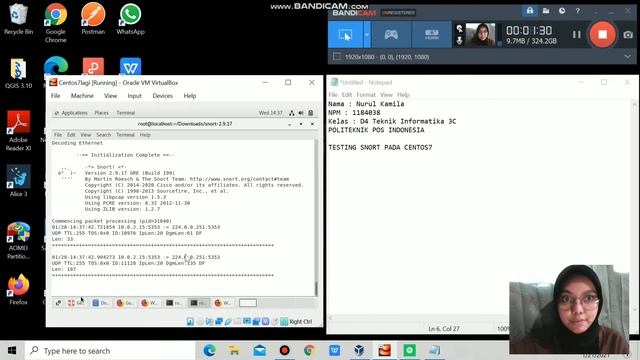The width and height of the screenshot is (640, 360).
Task: Expand the Bandicam bottom panel chevron
Action: coord(627,57)
